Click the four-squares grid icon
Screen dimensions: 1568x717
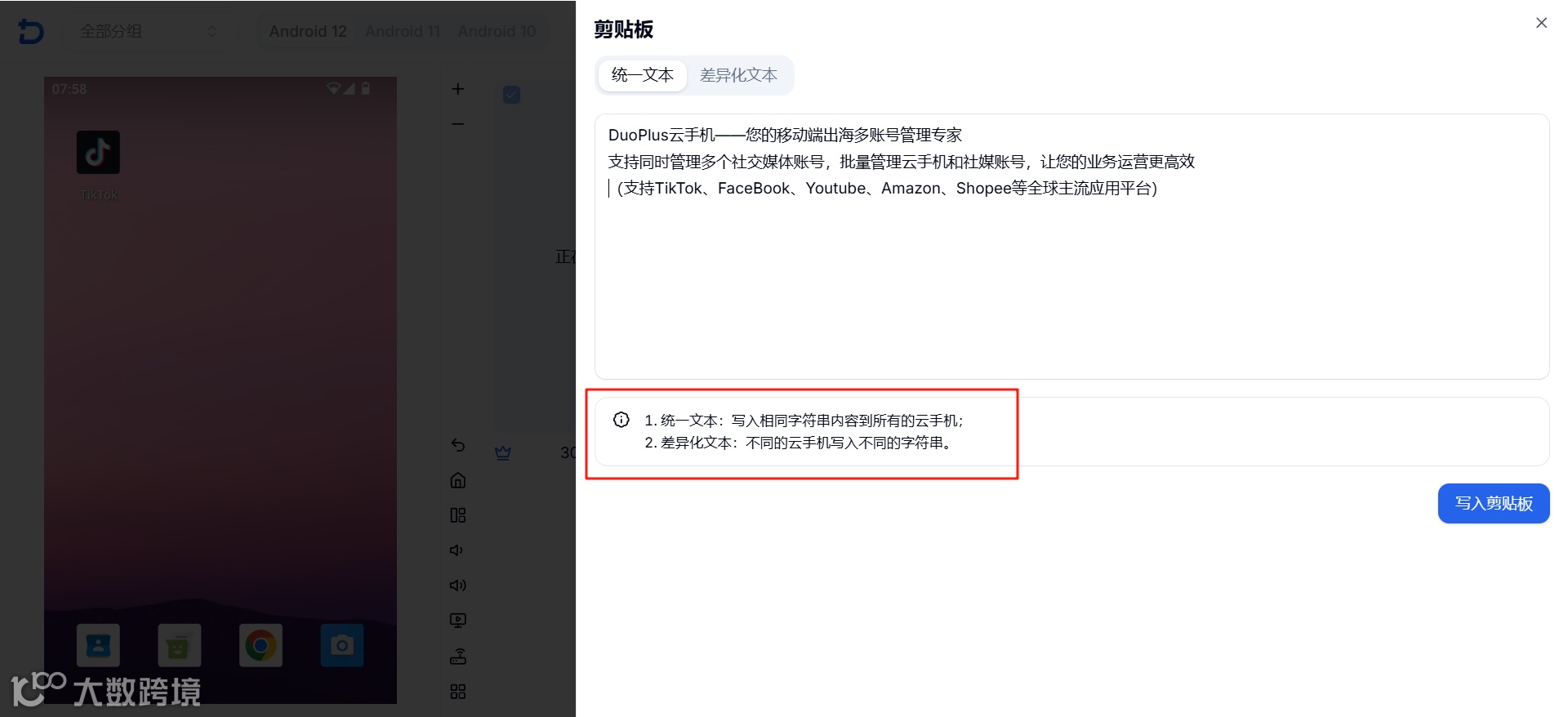click(x=458, y=692)
